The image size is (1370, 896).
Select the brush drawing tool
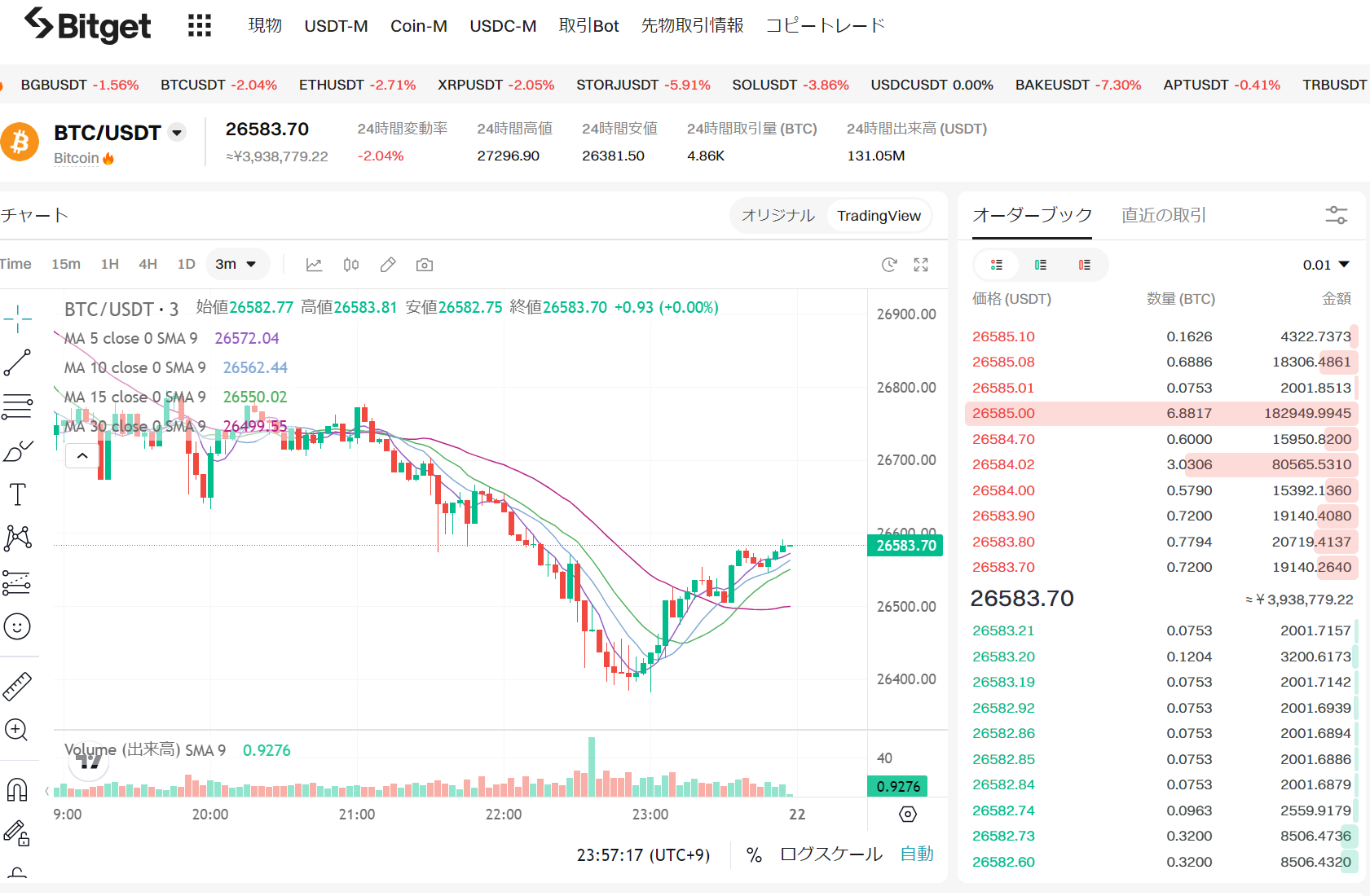(17, 450)
